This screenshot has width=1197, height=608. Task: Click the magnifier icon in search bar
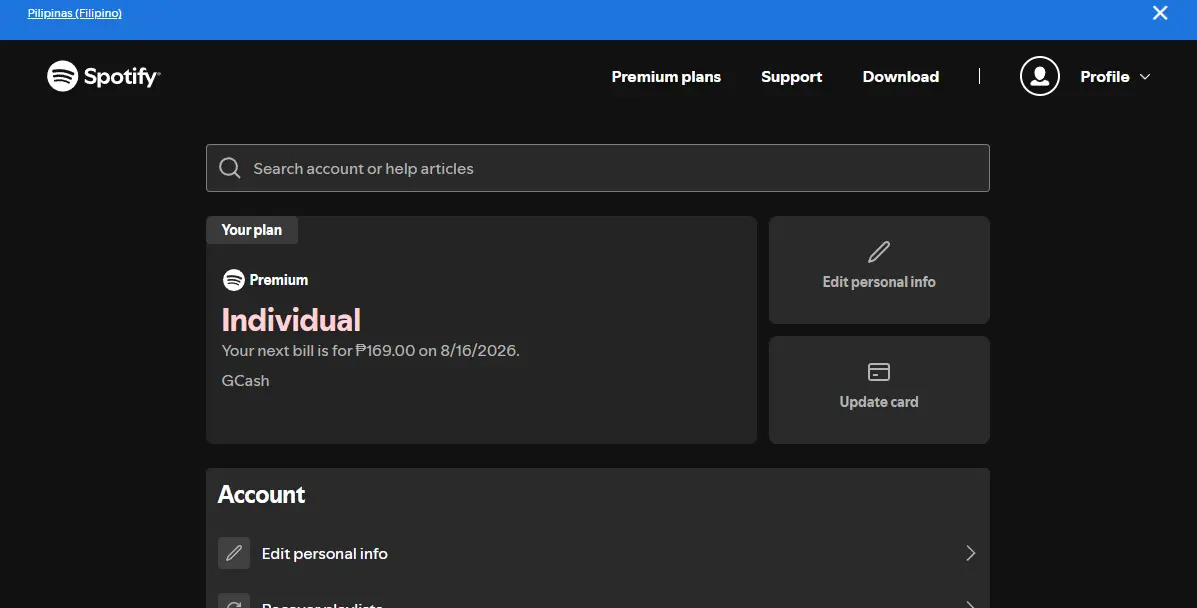[x=230, y=168]
